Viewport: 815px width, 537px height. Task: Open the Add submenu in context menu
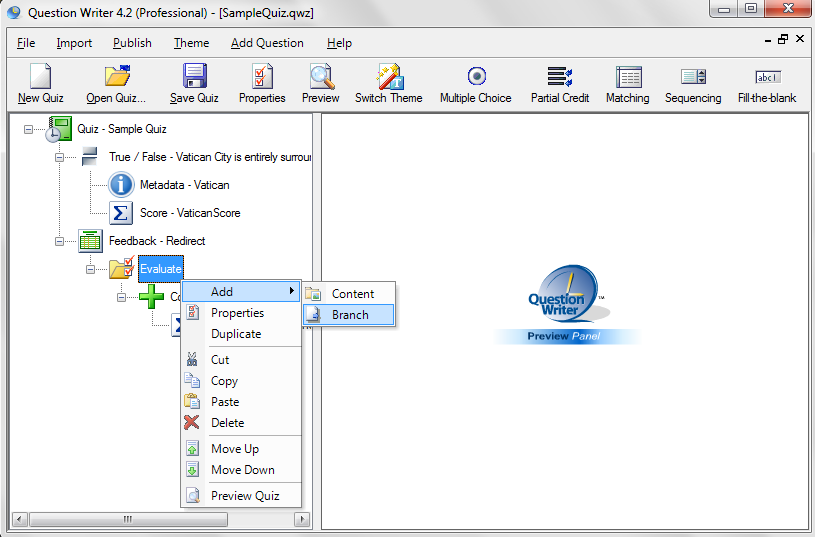(242, 292)
